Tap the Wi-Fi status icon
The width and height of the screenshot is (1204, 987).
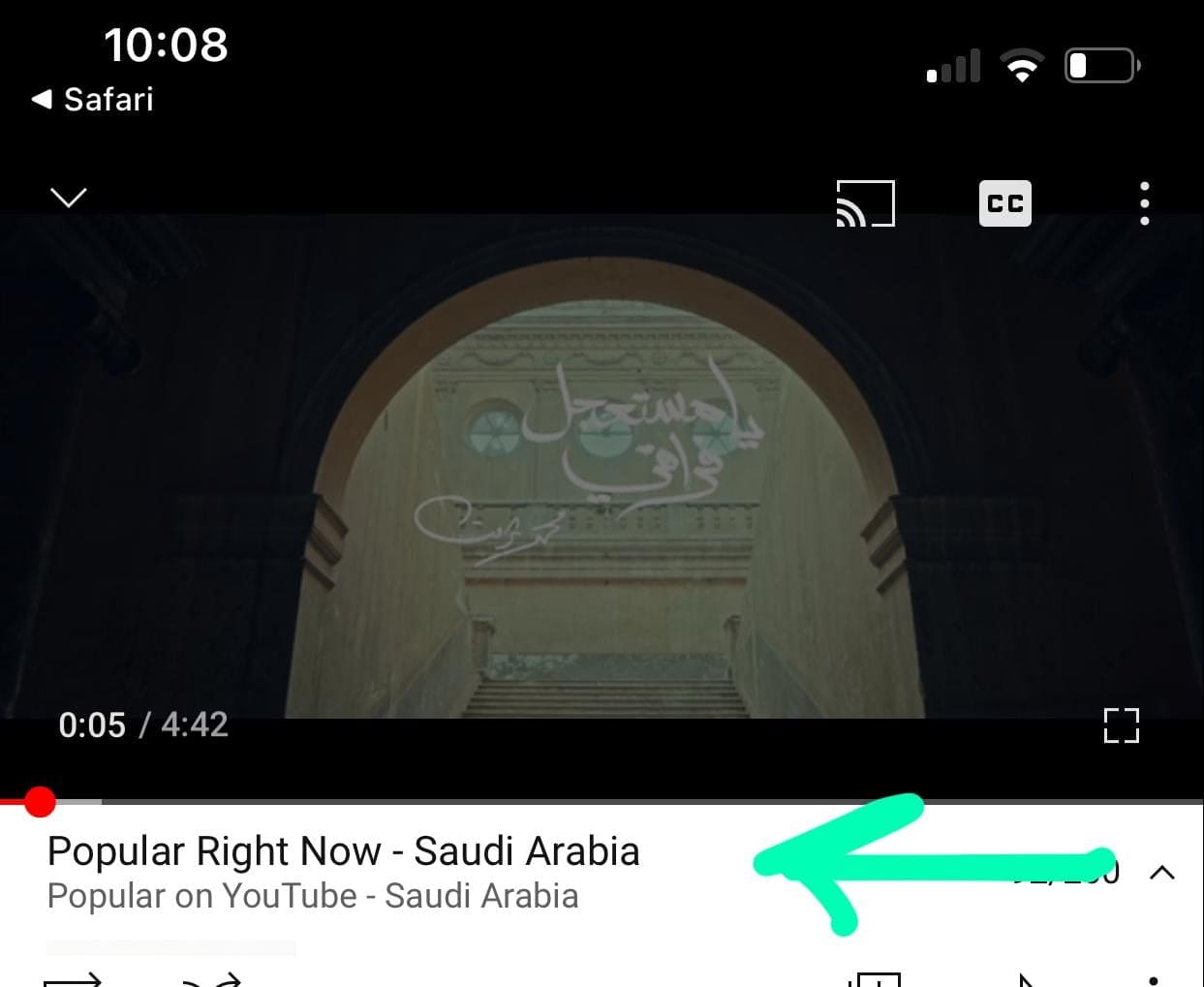pos(1022,66)
